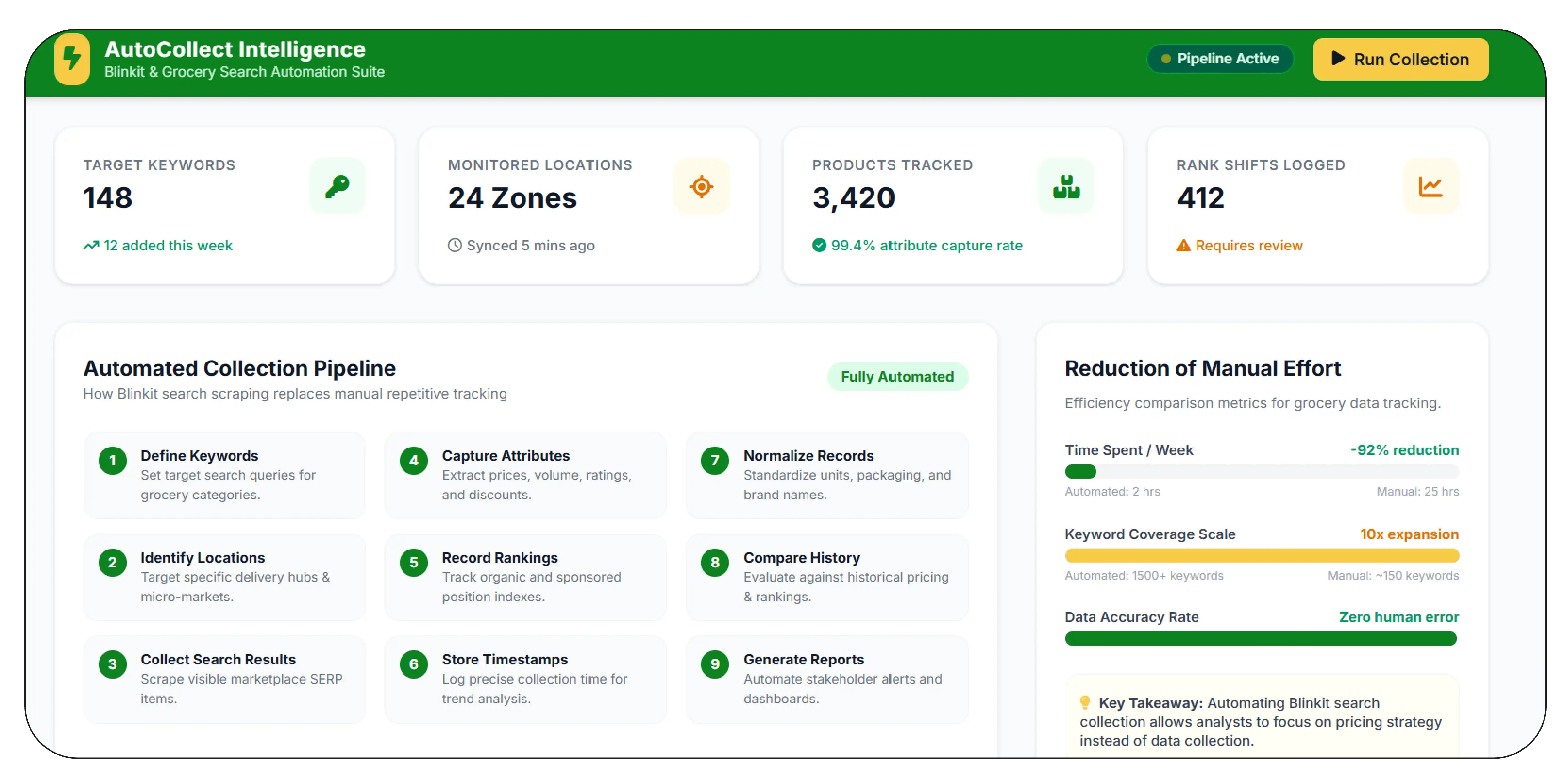This screenshot has height=778, width=1568.
Task: Select the Compare History step title
Action: coord(802,558)
